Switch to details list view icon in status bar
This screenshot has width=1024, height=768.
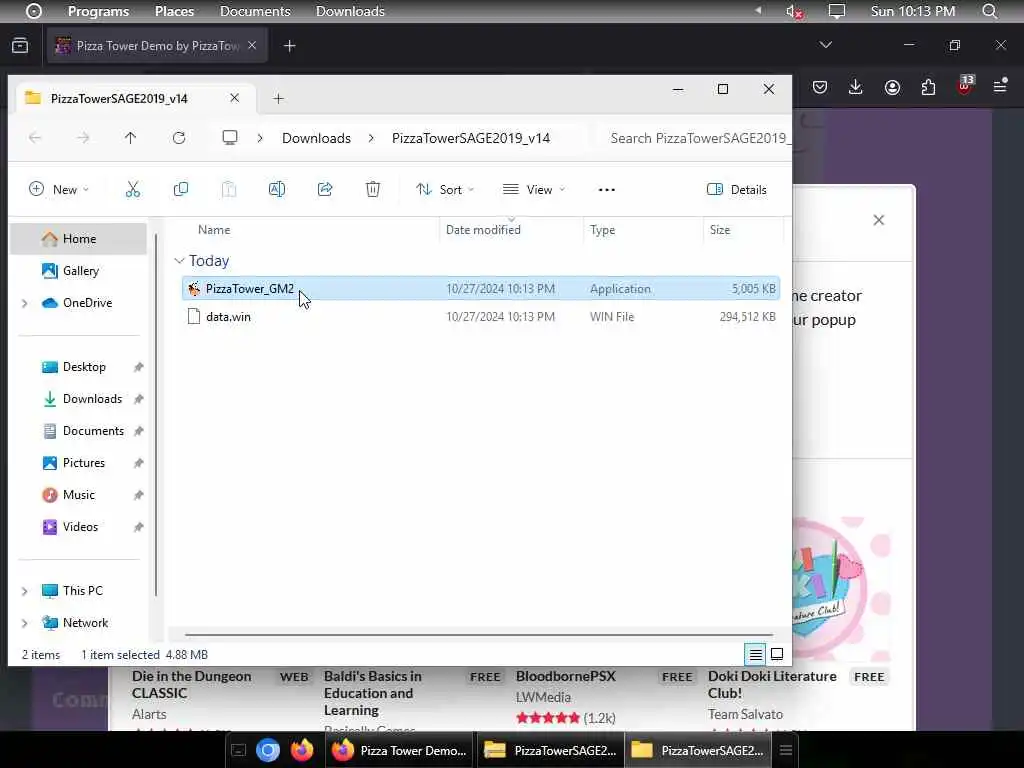point(756,654)
